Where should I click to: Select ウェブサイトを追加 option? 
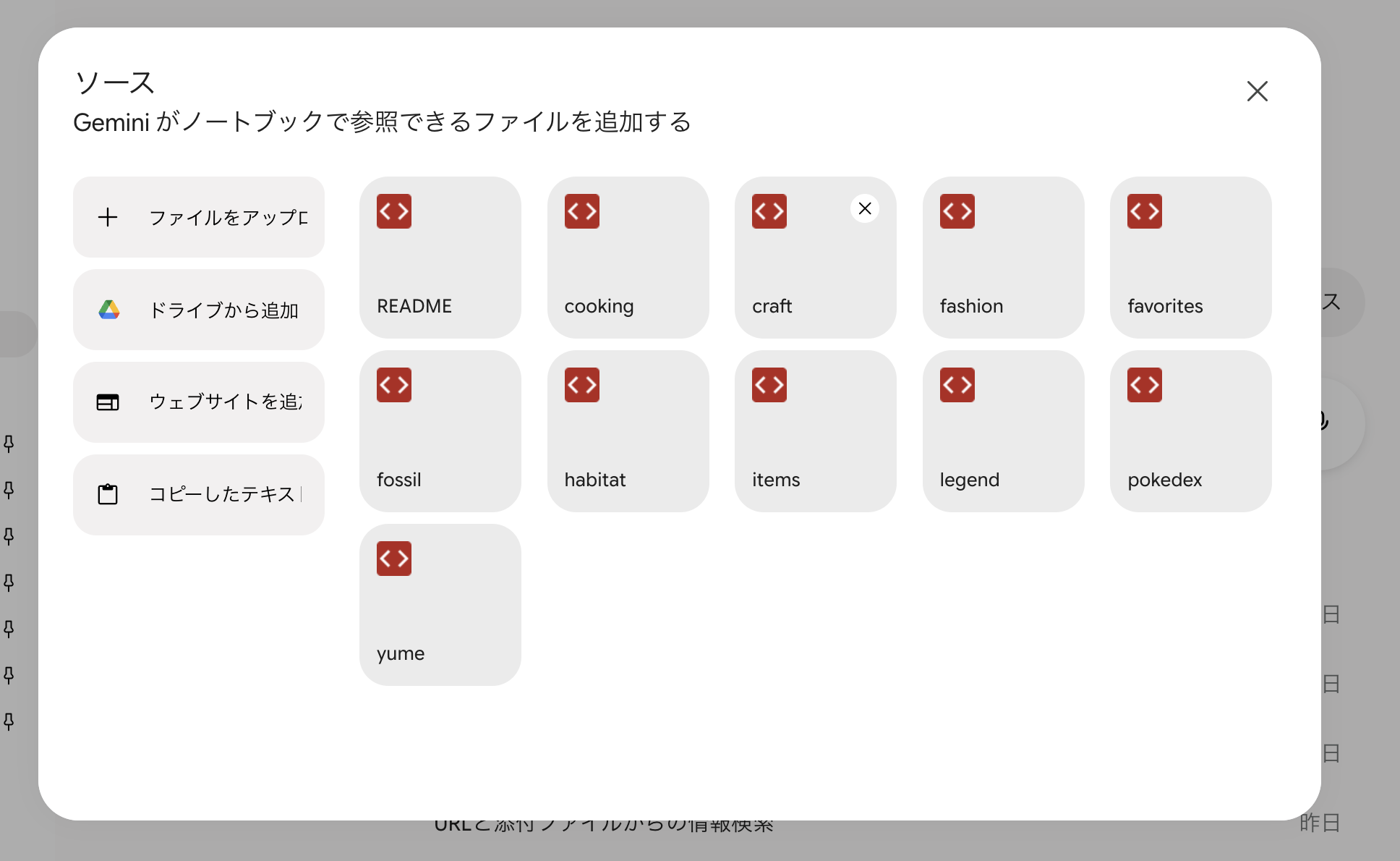coord(199,402)
